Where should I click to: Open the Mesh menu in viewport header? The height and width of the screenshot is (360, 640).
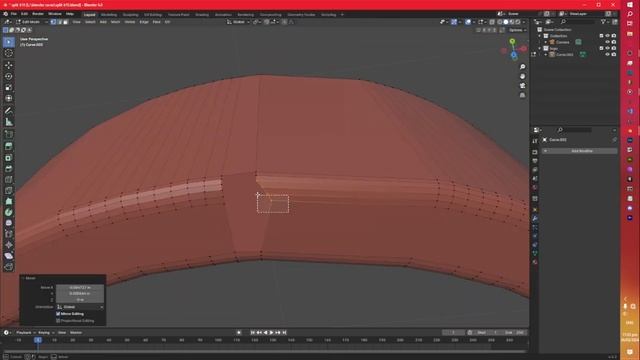click(116, 22)
